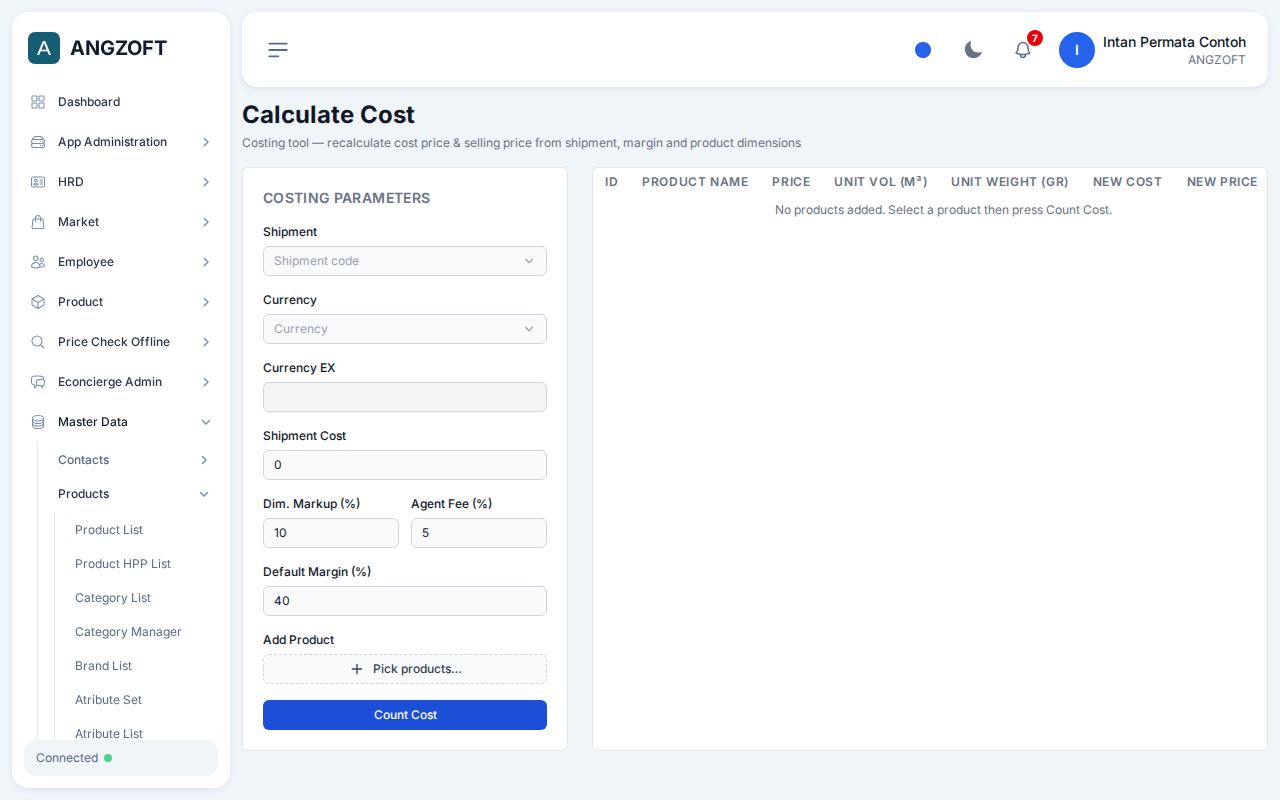Focus the Shipment Cost input
This screenshot has width=1280, height=800.
pos(405,465)
